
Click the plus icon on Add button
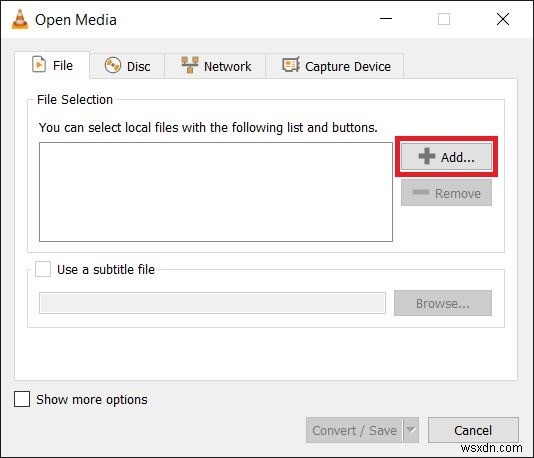[x=427, y=156]
